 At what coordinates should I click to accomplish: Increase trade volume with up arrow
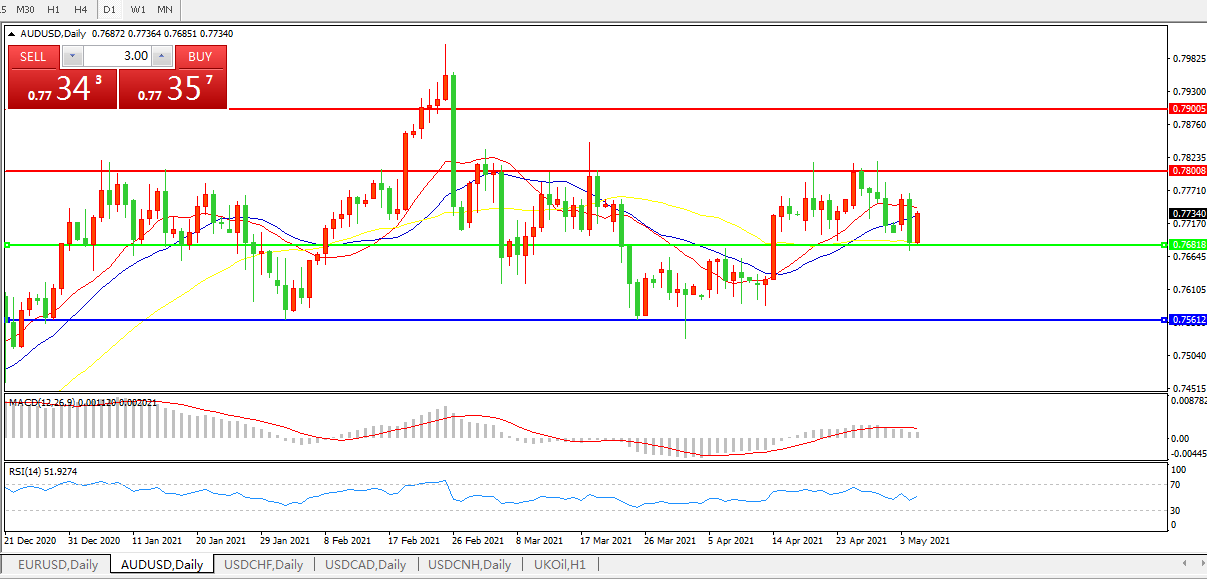[162, 57]
